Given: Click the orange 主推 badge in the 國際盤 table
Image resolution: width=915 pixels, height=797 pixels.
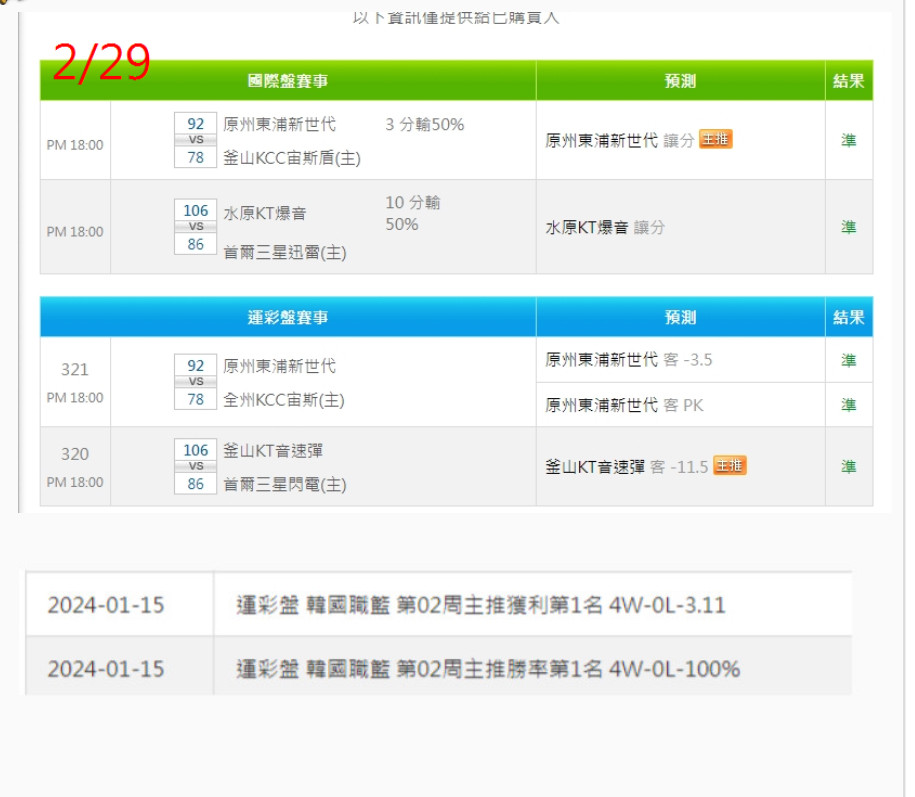Looking at the screenshot, I should 715,139.
